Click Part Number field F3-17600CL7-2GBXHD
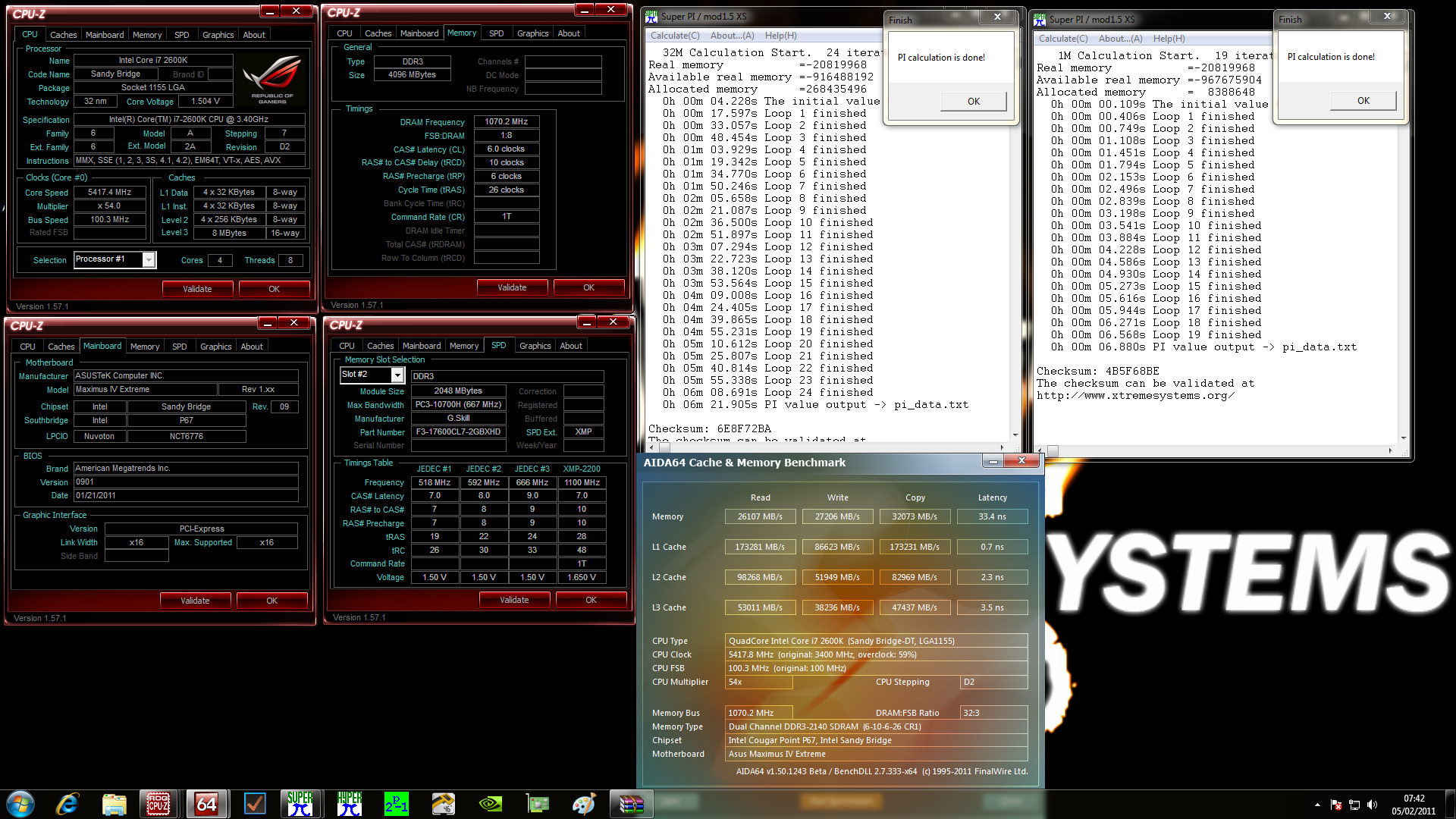Viewport: 1456px width, 819px height. click(x=458, y=432)
